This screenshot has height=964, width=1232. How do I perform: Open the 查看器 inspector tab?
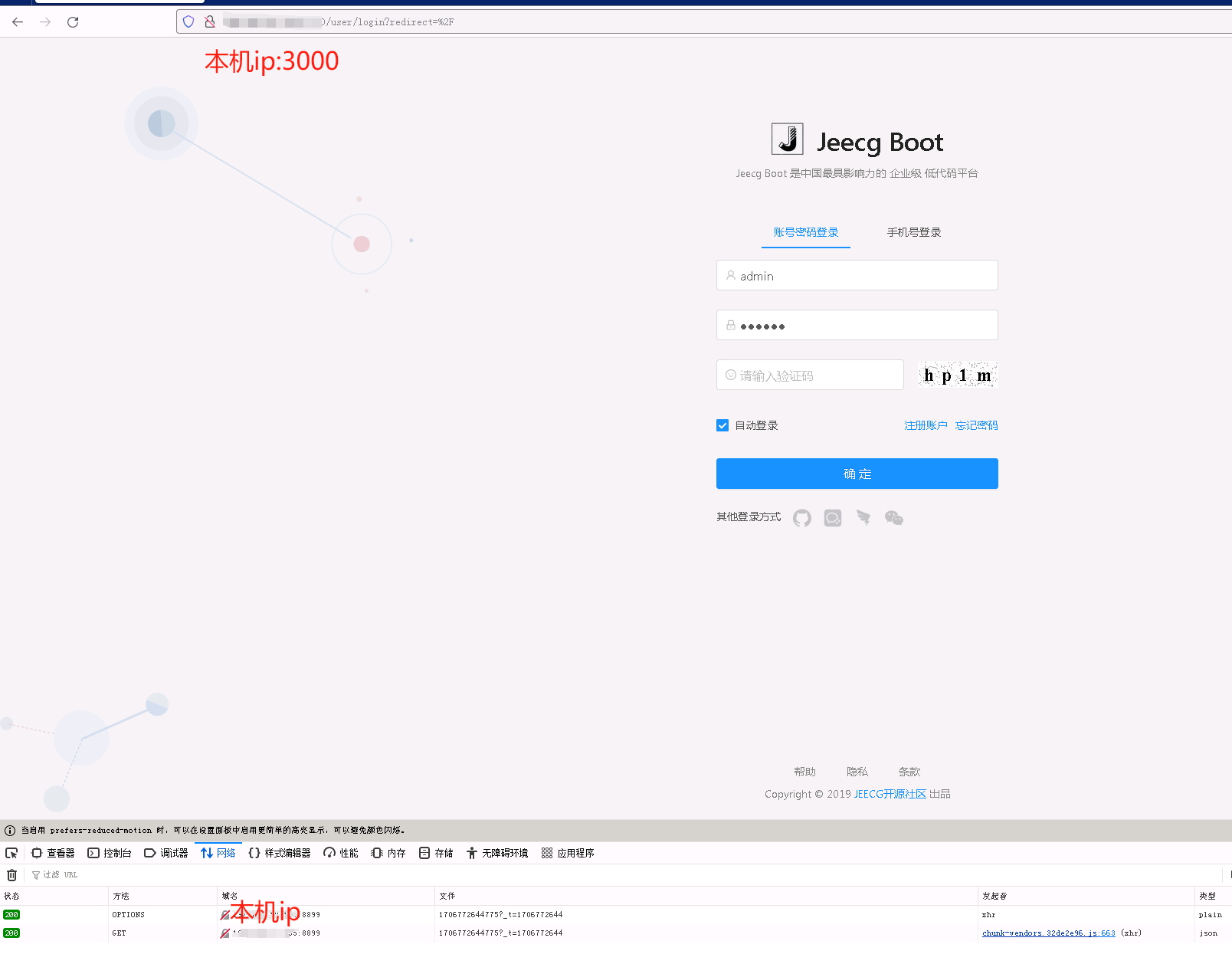click(53, 853)
